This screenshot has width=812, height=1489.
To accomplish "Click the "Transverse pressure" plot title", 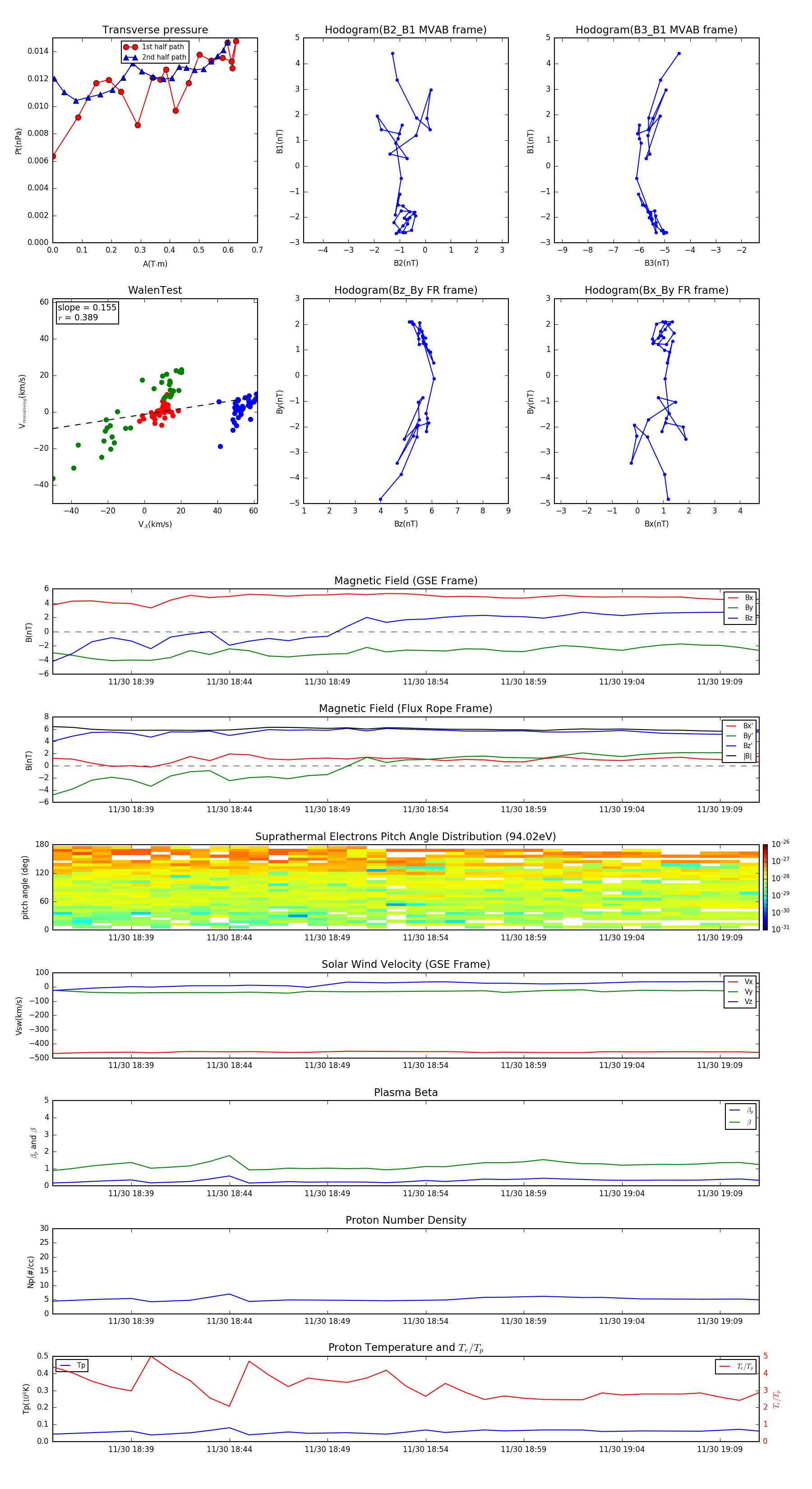I will click(x=155, y=29).
